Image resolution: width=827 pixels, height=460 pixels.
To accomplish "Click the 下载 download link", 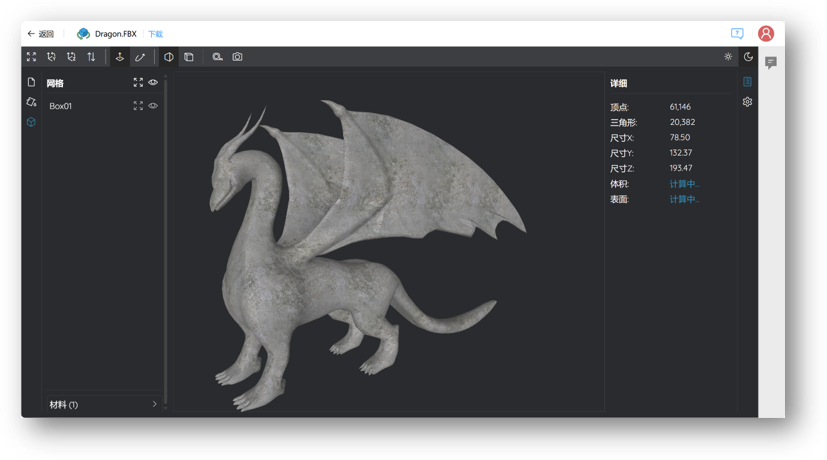I will (x=155, y=34).
